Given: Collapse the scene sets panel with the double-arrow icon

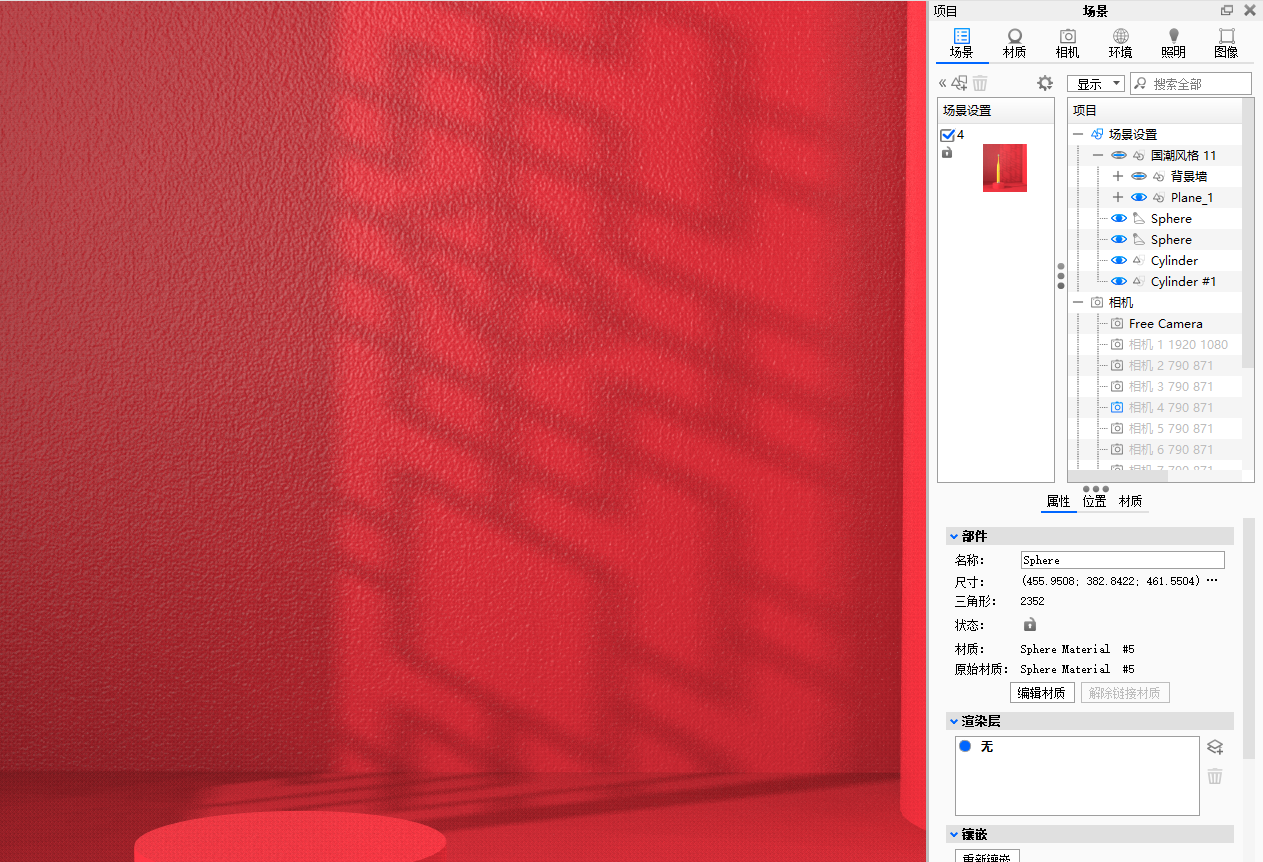Looking at the screenshot, I should 942,84.
